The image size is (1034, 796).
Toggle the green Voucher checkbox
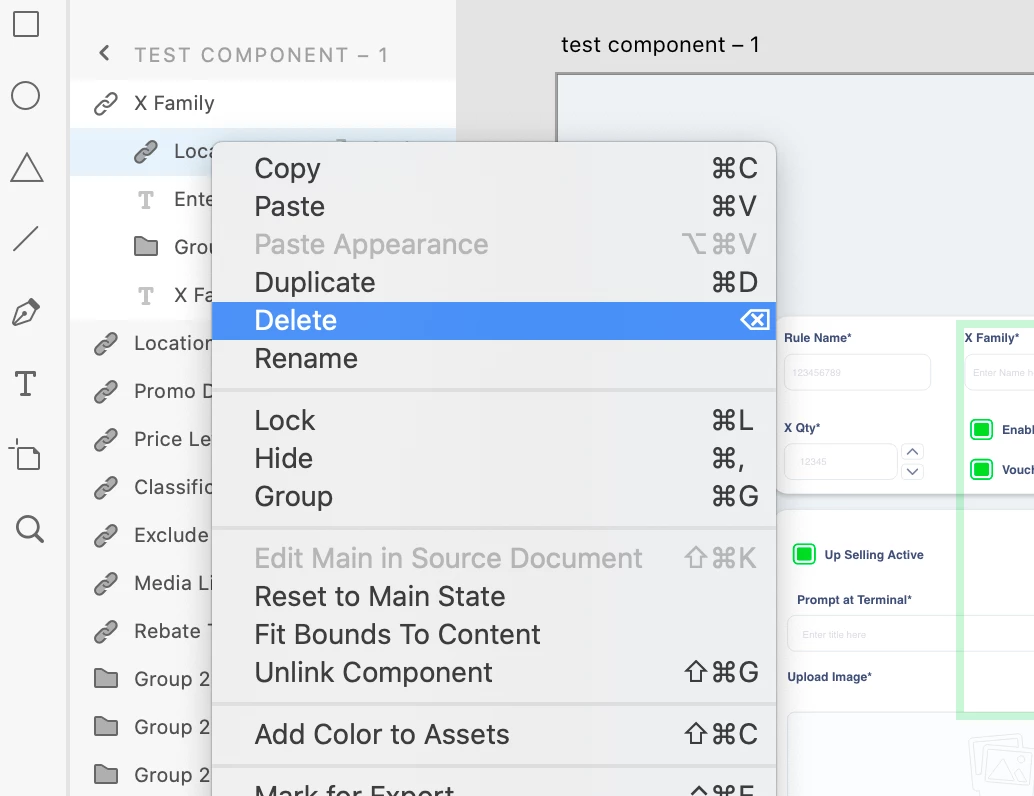pyautogui.click(x=981, y=470)
